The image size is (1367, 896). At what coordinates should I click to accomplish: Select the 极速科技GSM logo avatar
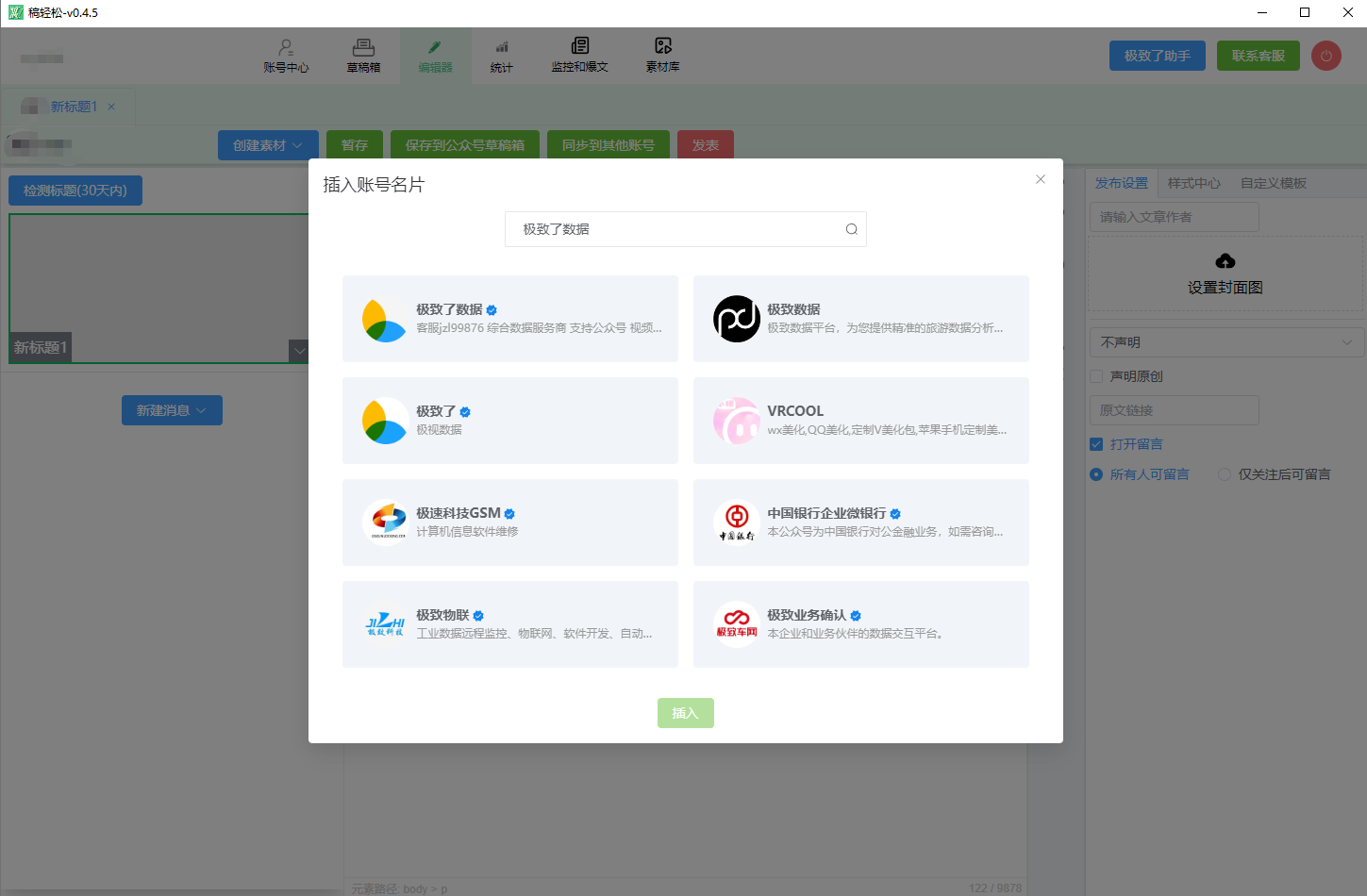click(385, 523)
